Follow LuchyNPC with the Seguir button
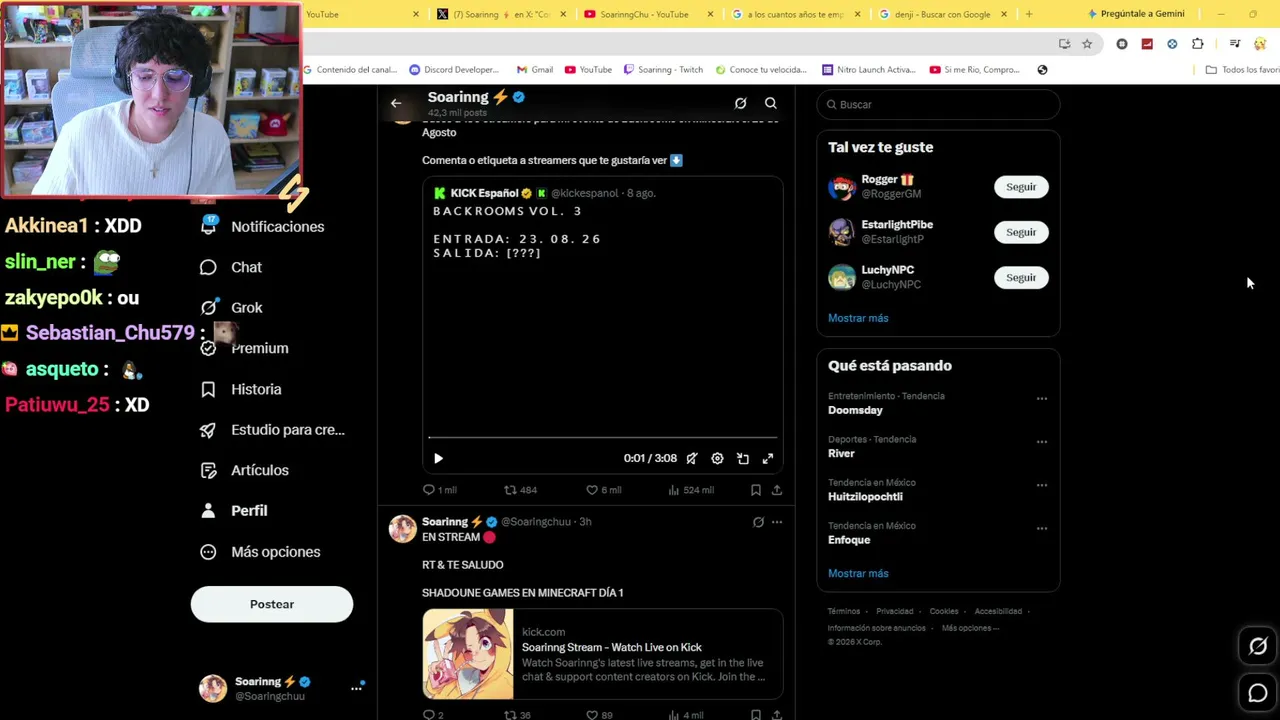 point(1021,277)
